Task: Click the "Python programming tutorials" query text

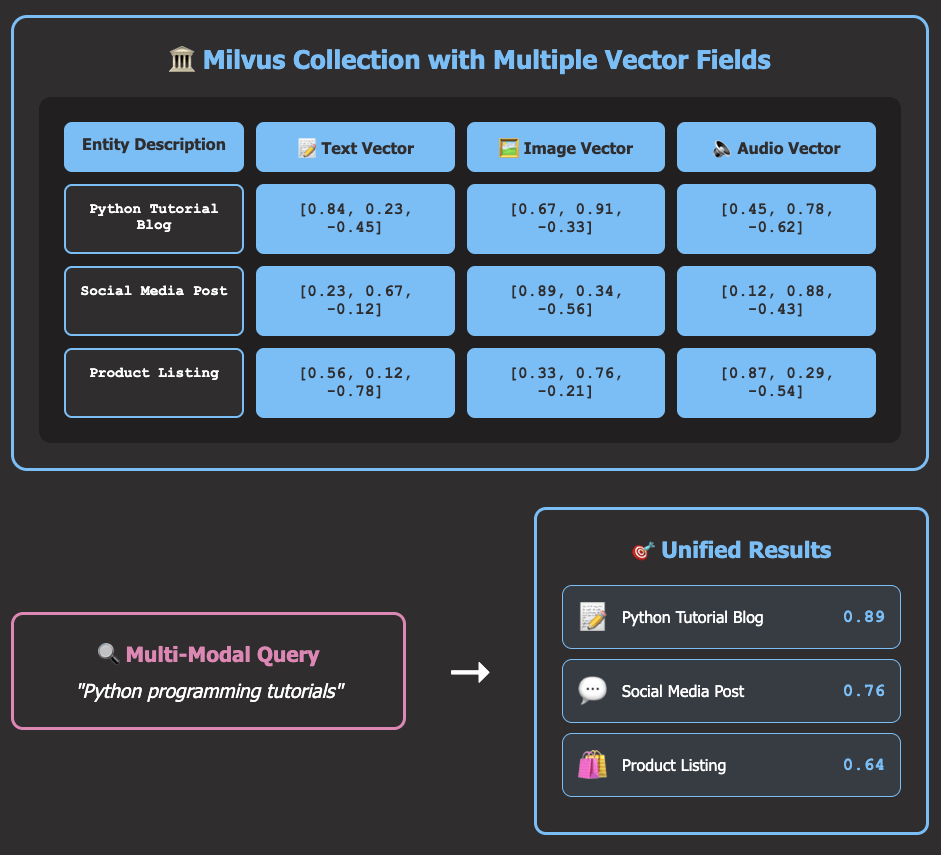Action: click(x=210, y=691)
